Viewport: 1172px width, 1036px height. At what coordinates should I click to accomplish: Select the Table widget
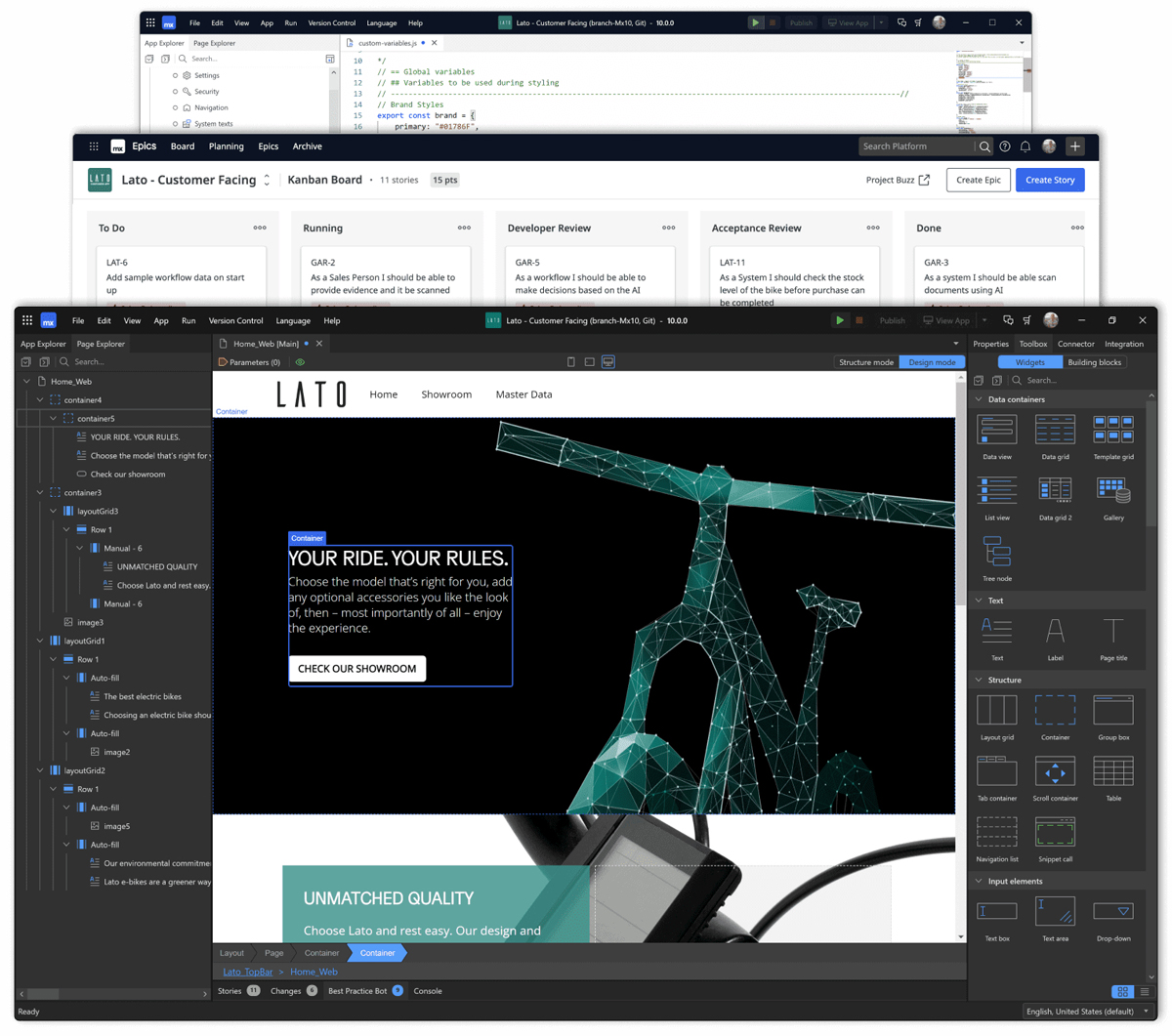[x=1113, y=778]
